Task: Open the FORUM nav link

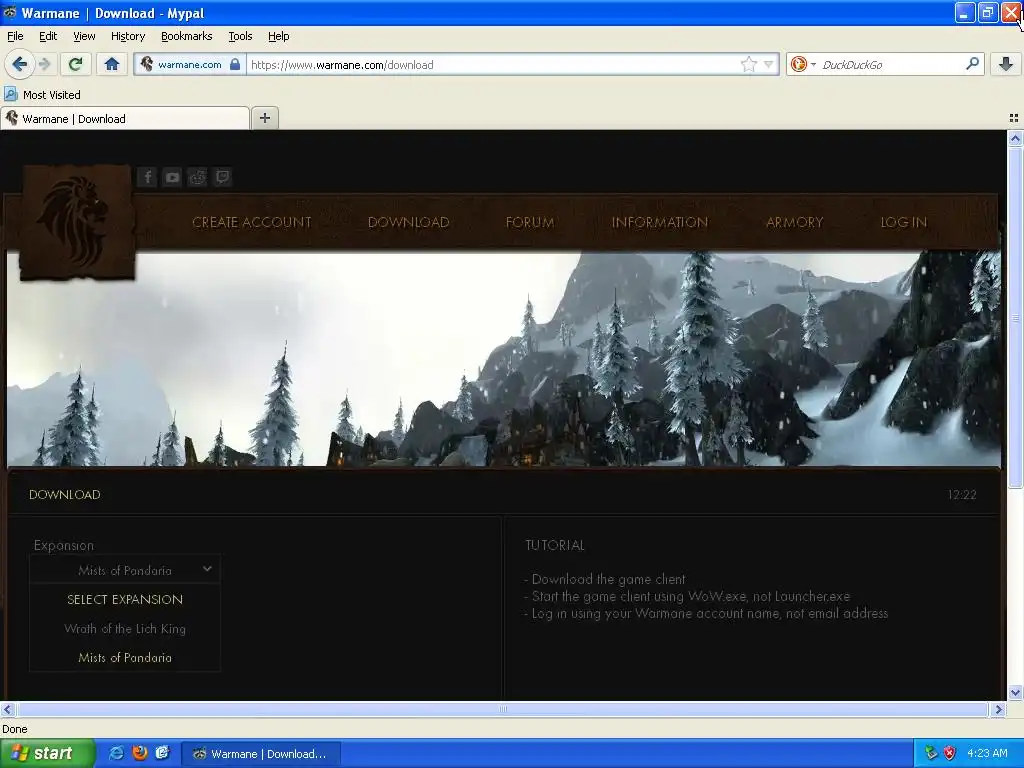Action: coord(530,222)
